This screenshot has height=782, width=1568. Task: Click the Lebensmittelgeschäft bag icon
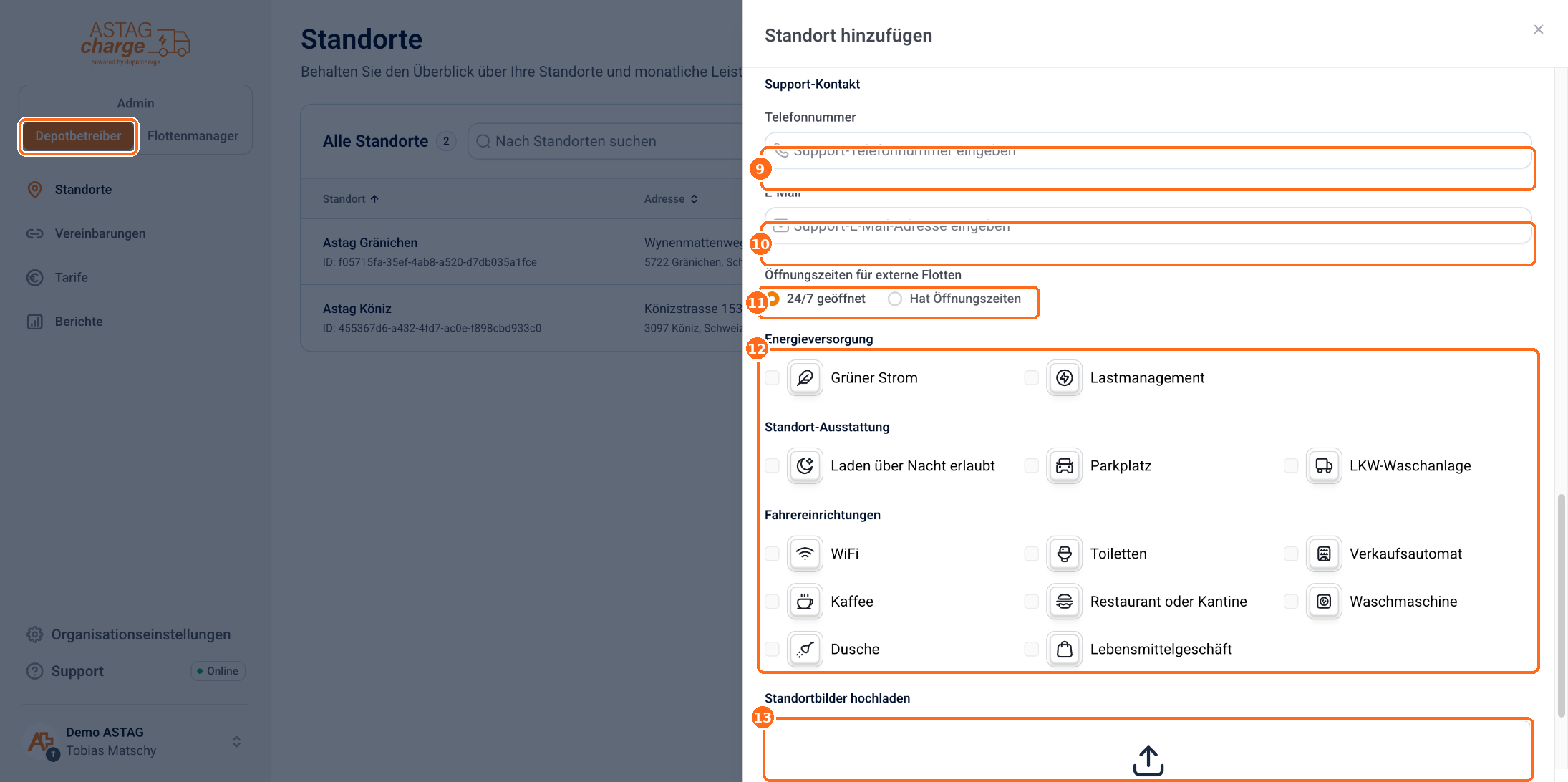1065,649
